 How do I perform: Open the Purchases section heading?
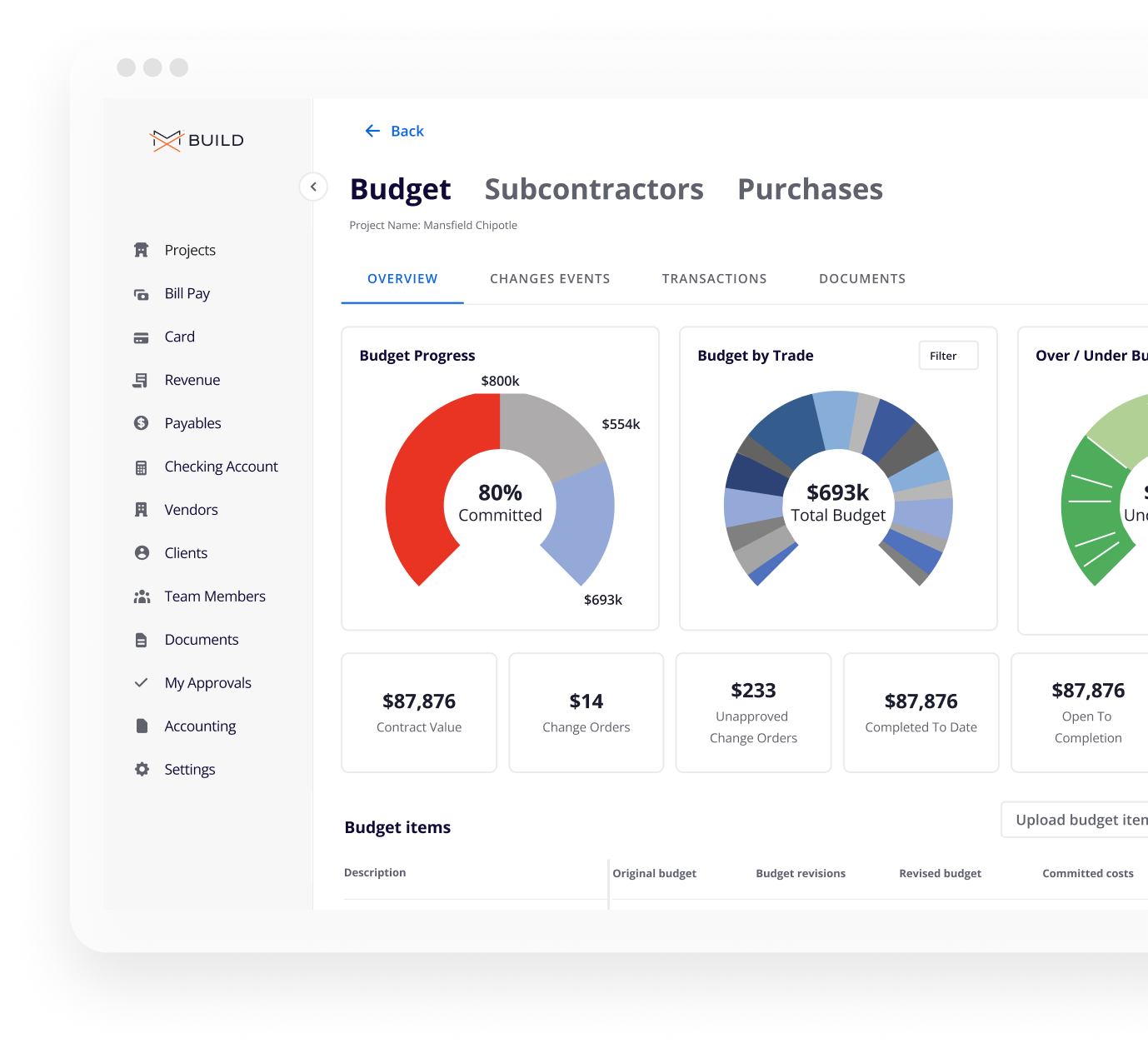[810, 189]
